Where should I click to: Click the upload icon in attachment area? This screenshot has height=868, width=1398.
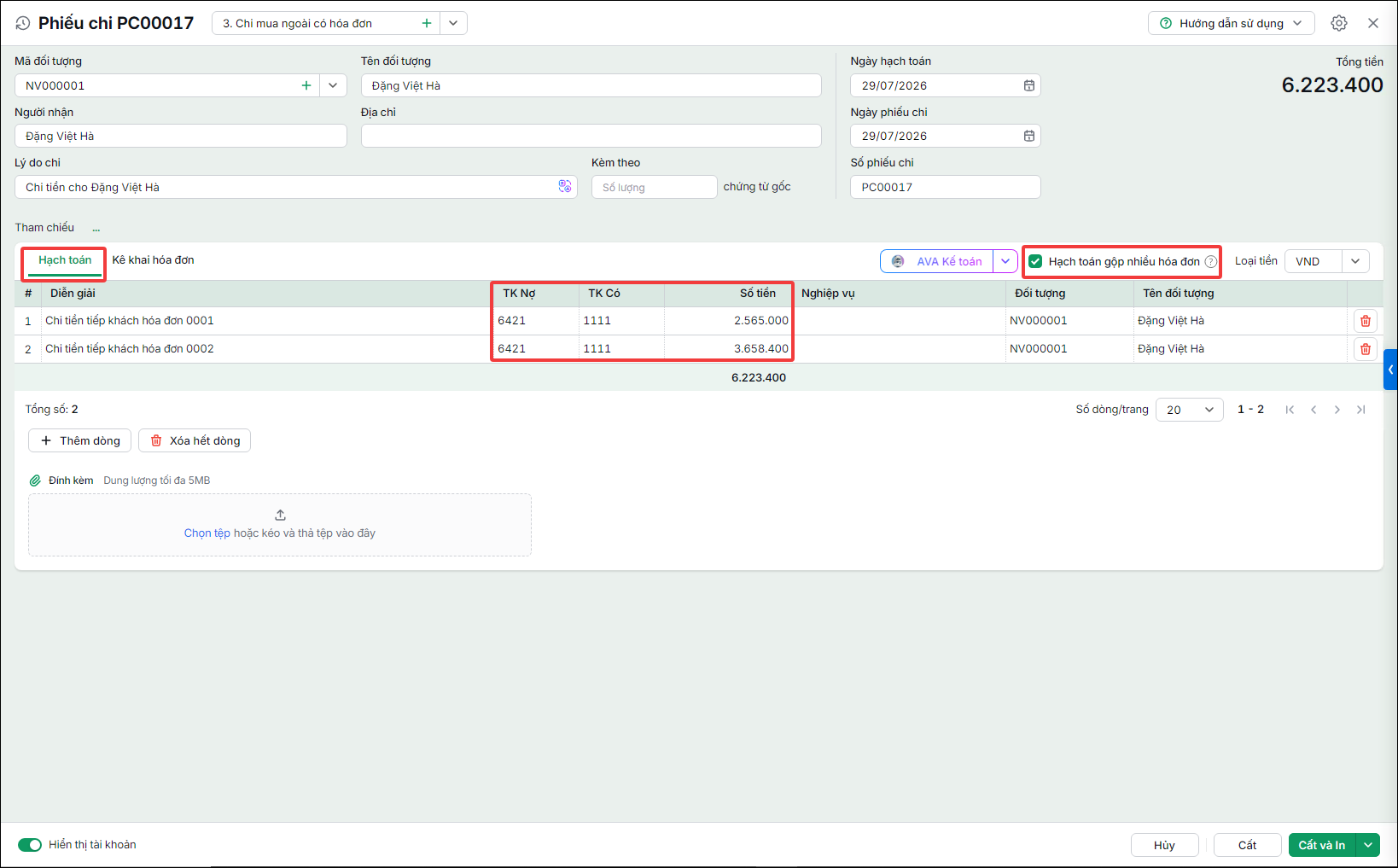click(280, 516)
